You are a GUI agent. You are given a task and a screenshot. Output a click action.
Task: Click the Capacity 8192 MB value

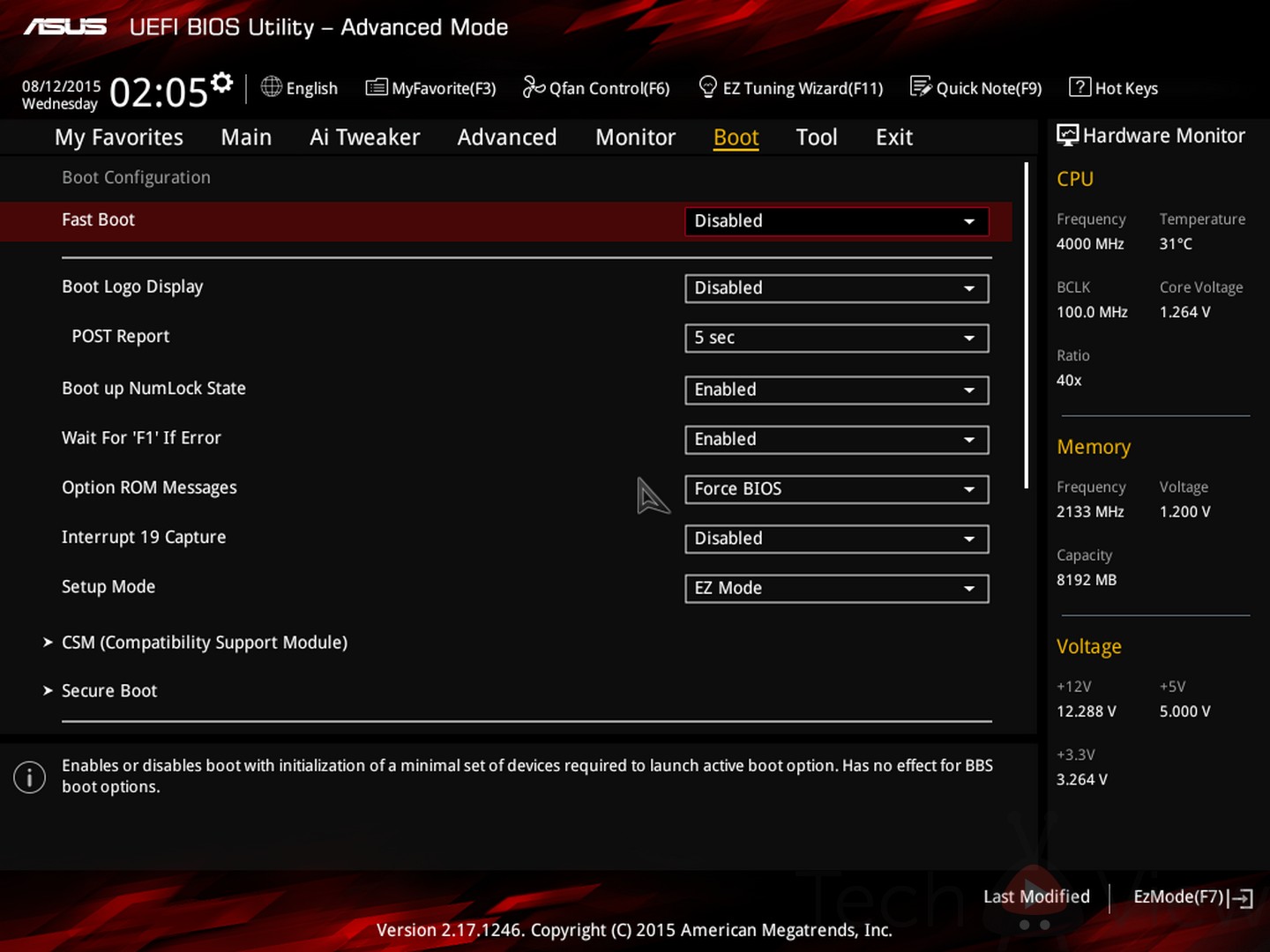[x=1087, y=580]
